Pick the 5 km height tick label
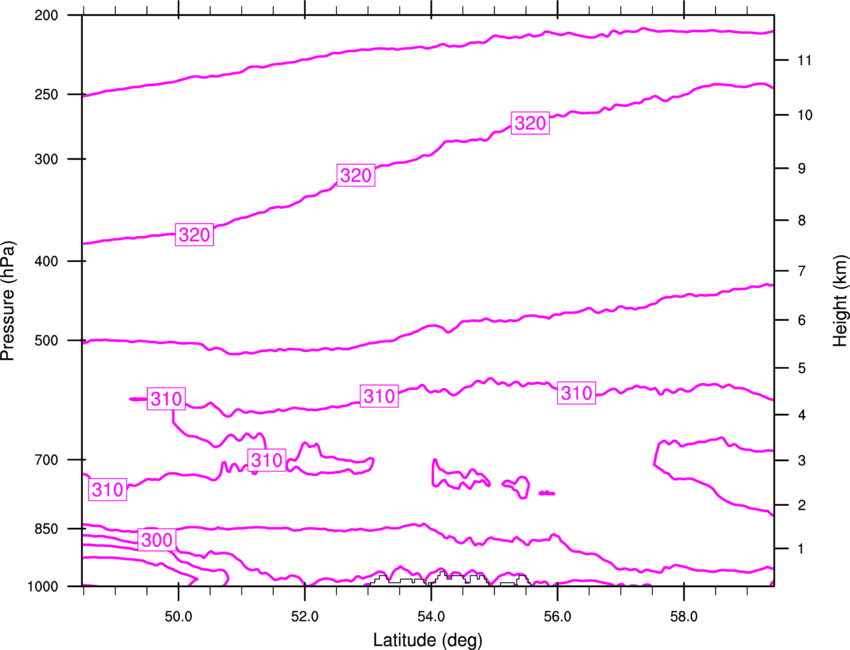 (801, 368)
